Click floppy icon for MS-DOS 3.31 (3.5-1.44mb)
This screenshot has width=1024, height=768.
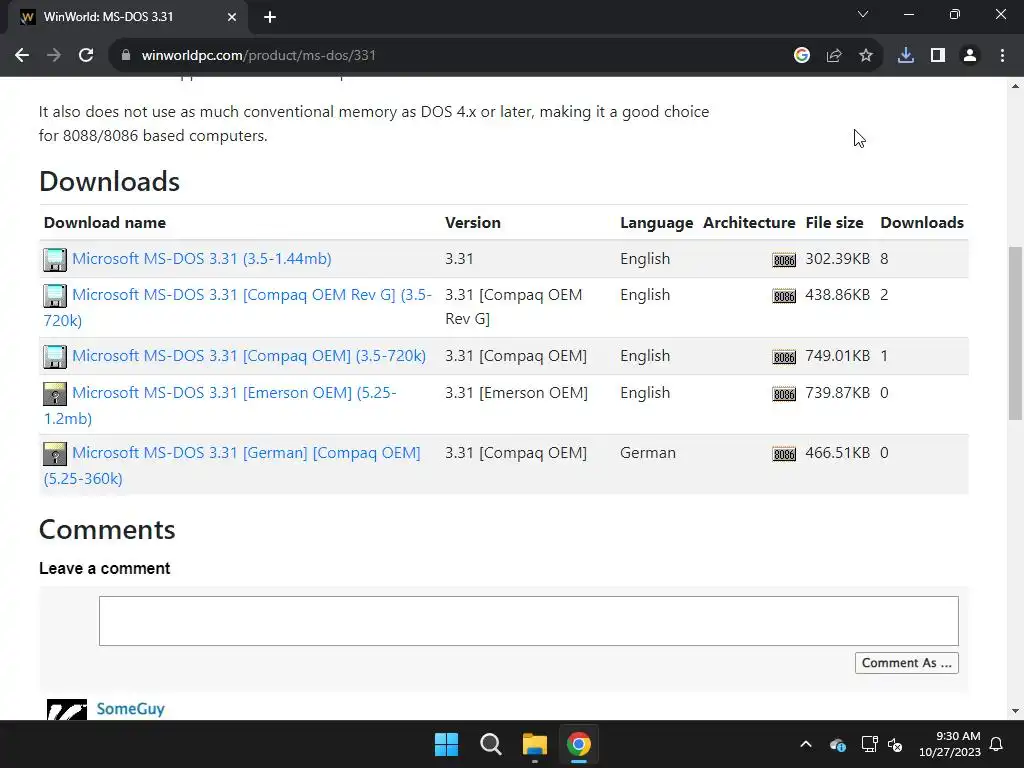[55, 259]
